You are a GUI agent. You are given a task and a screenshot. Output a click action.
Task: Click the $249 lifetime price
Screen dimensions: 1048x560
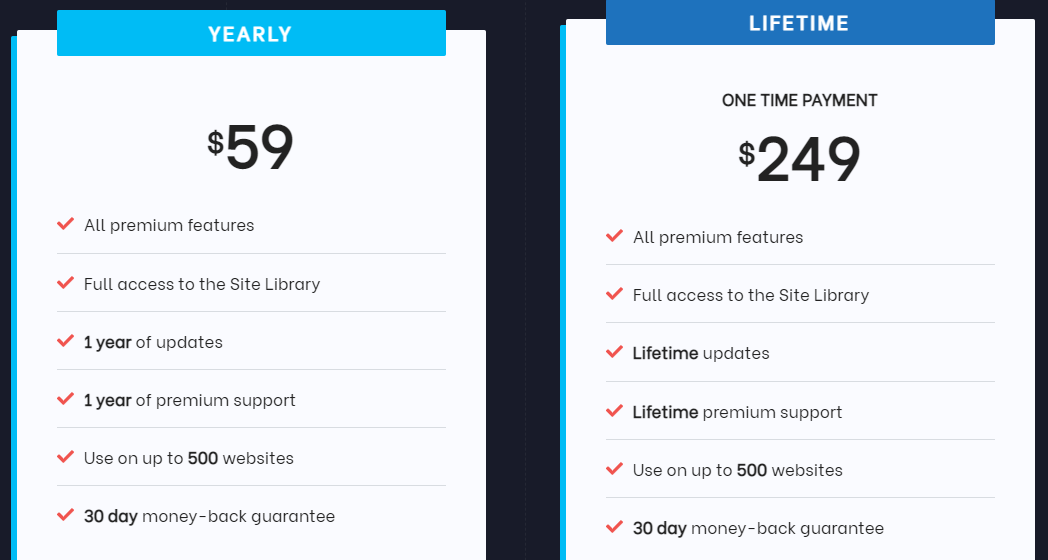coord(799,159)
